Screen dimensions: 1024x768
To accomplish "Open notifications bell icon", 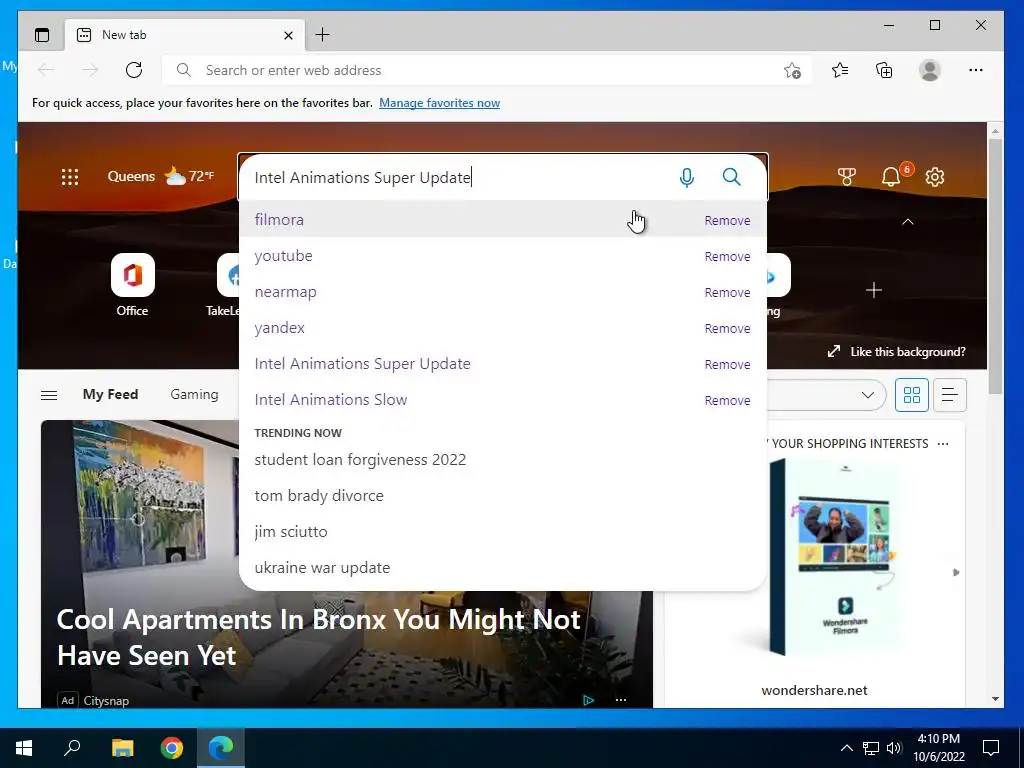I will click(x=891, y=176).
